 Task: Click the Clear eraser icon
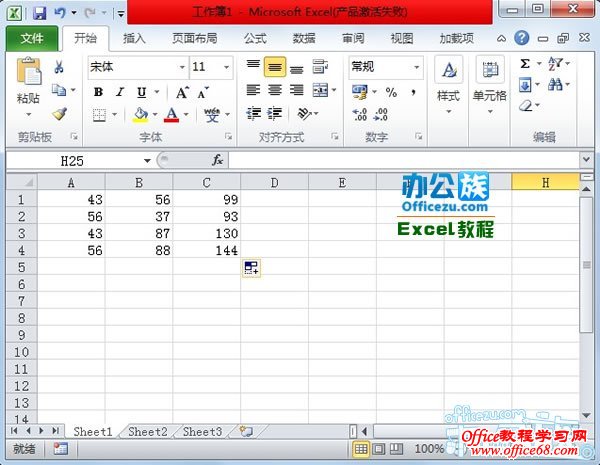coord(526,105)
